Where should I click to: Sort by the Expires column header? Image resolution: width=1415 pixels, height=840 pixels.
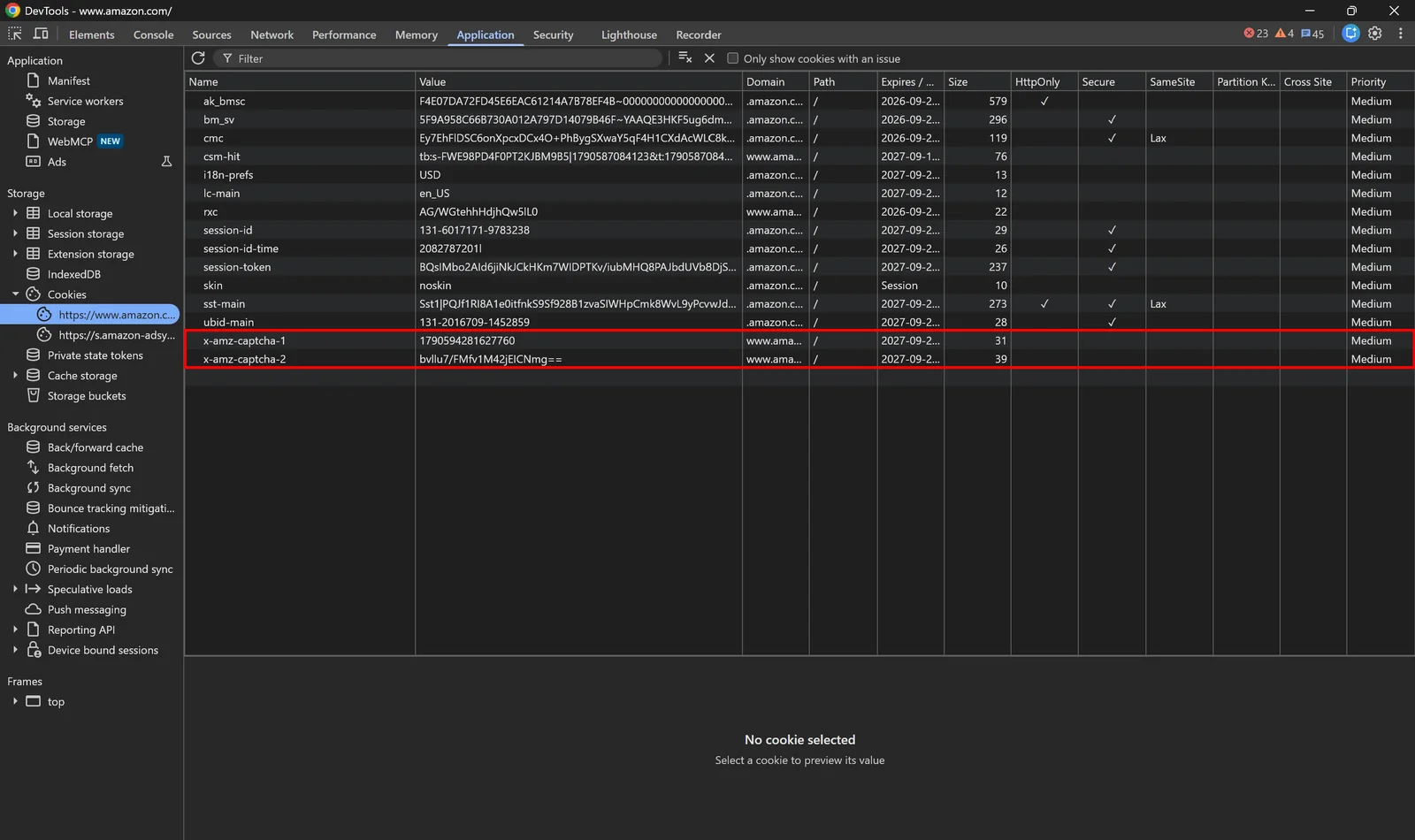[x=910, y=81]
